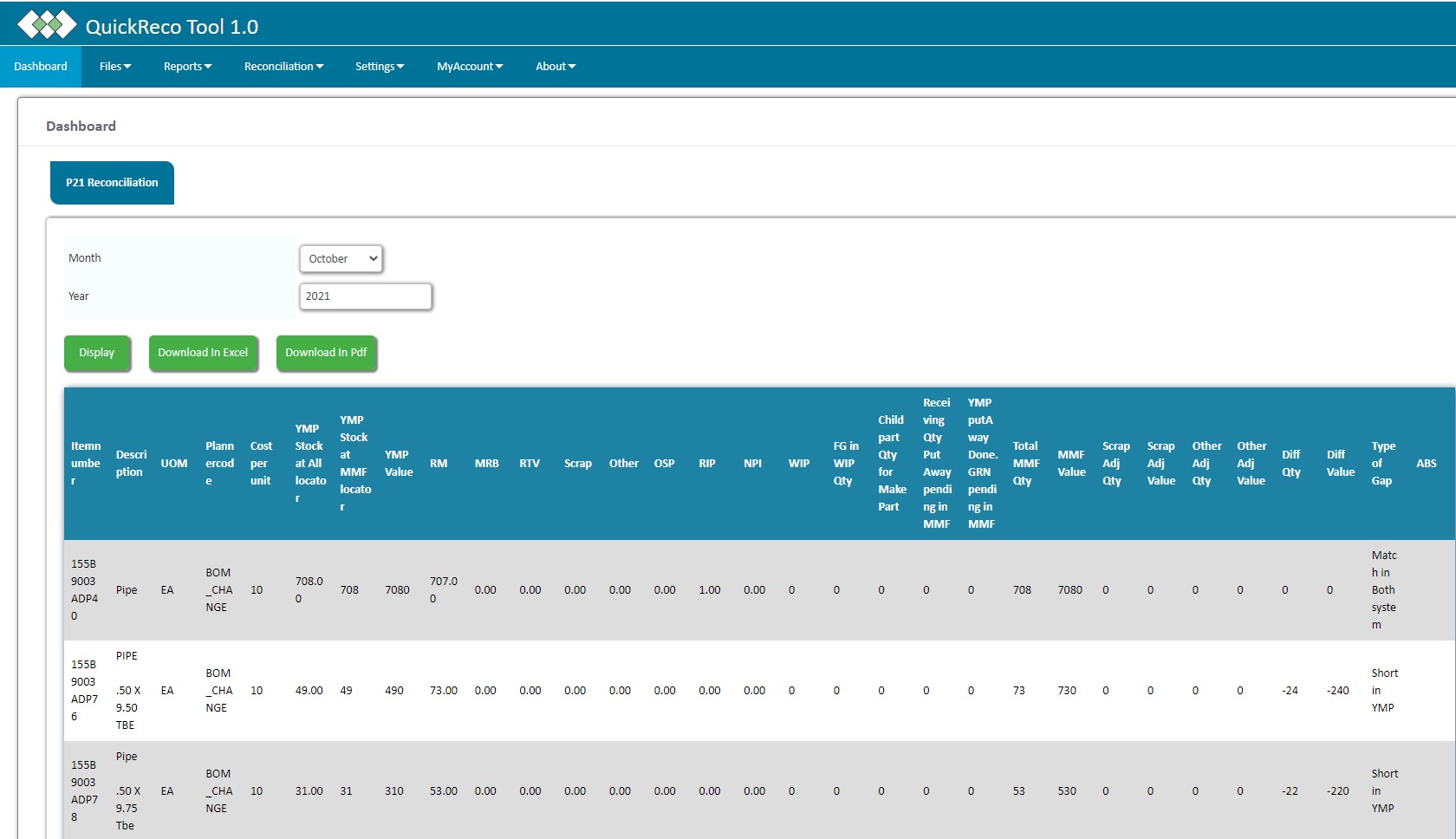Click the RTV column header
This screenshot has height=839, width=1456.
[530, 464]
